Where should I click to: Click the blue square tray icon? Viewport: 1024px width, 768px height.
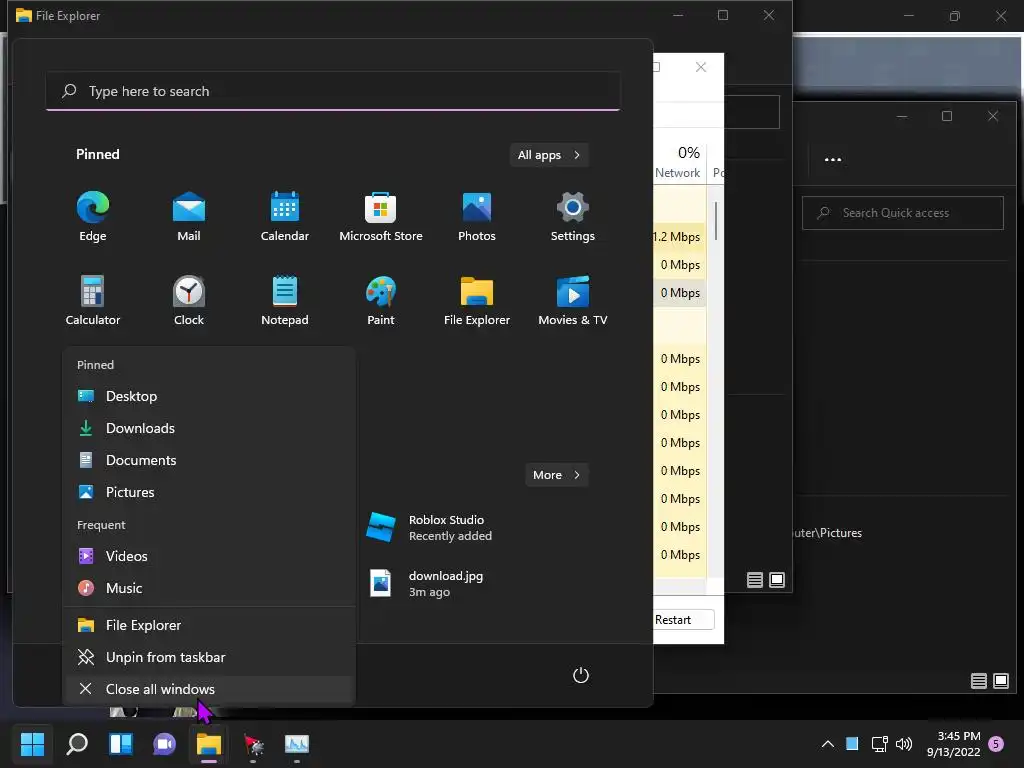[x=852, y=744]
